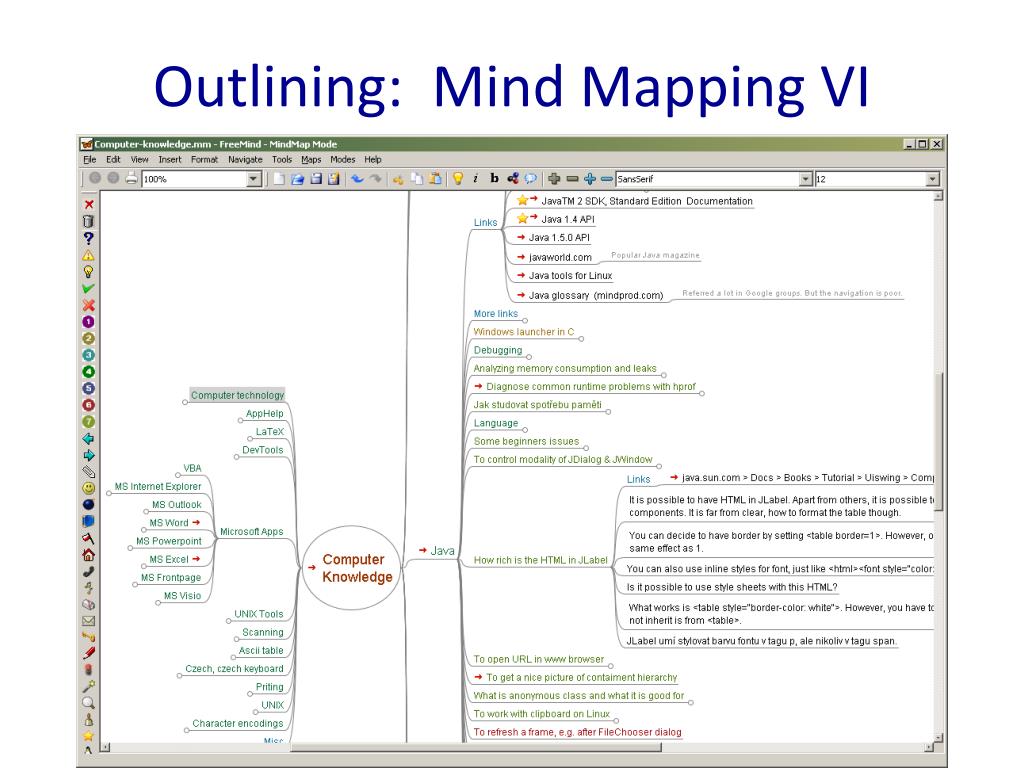The image size is (1024, 768).
Task: Click the blue cloud icon in the toolbar
Action: (531, 178)
